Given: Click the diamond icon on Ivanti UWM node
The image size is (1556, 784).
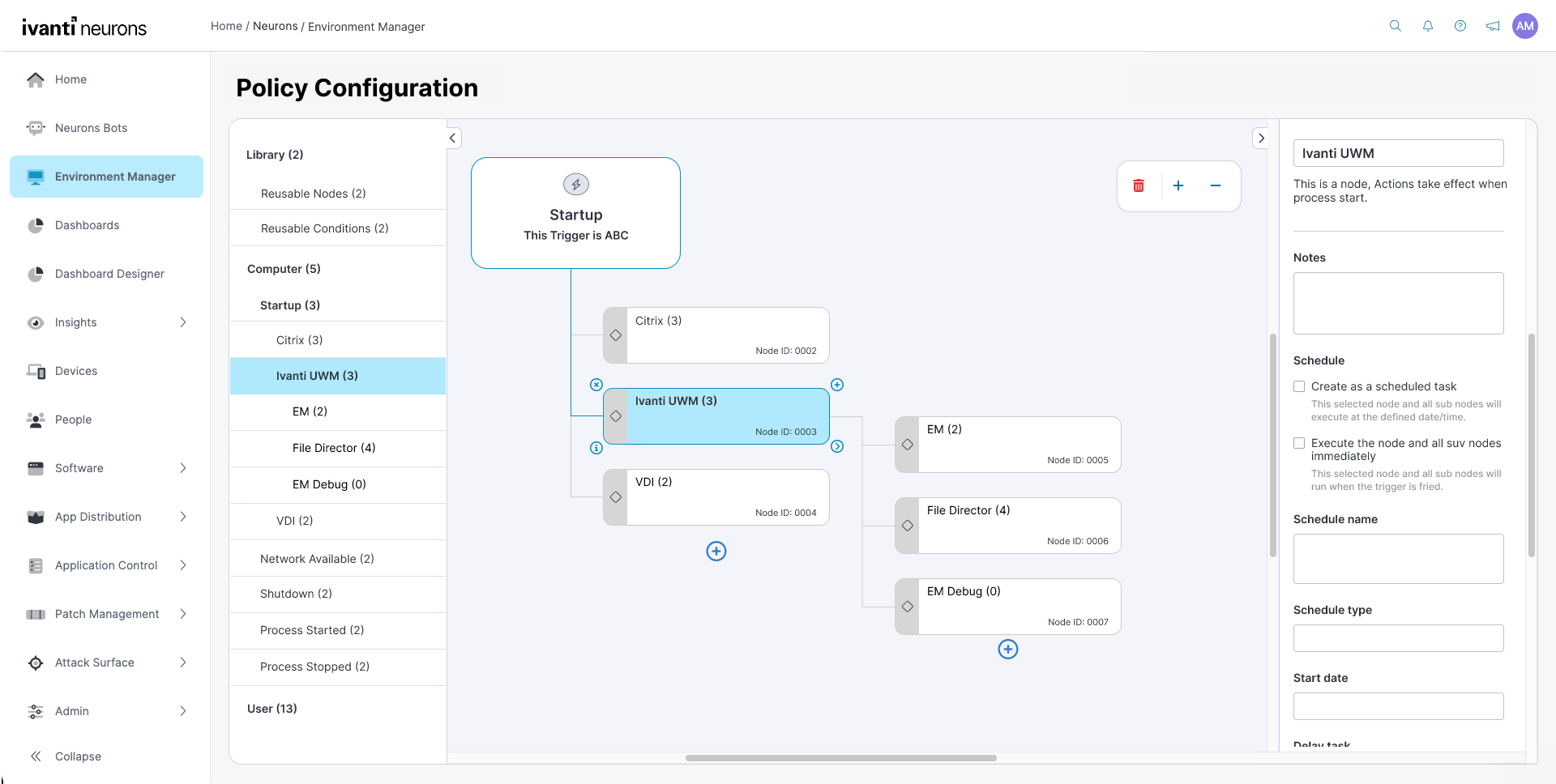Looking at the screenshot, I should [616, 416].
